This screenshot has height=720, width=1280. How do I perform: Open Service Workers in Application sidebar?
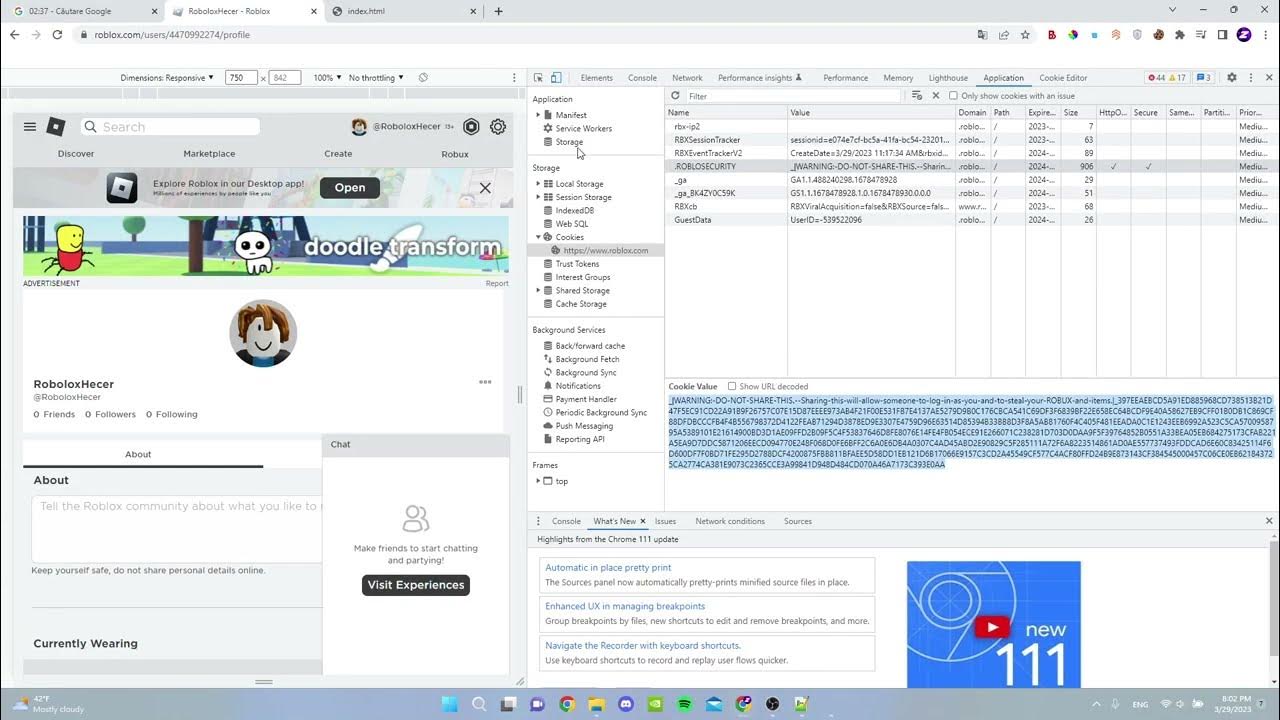tap(583, 128)
